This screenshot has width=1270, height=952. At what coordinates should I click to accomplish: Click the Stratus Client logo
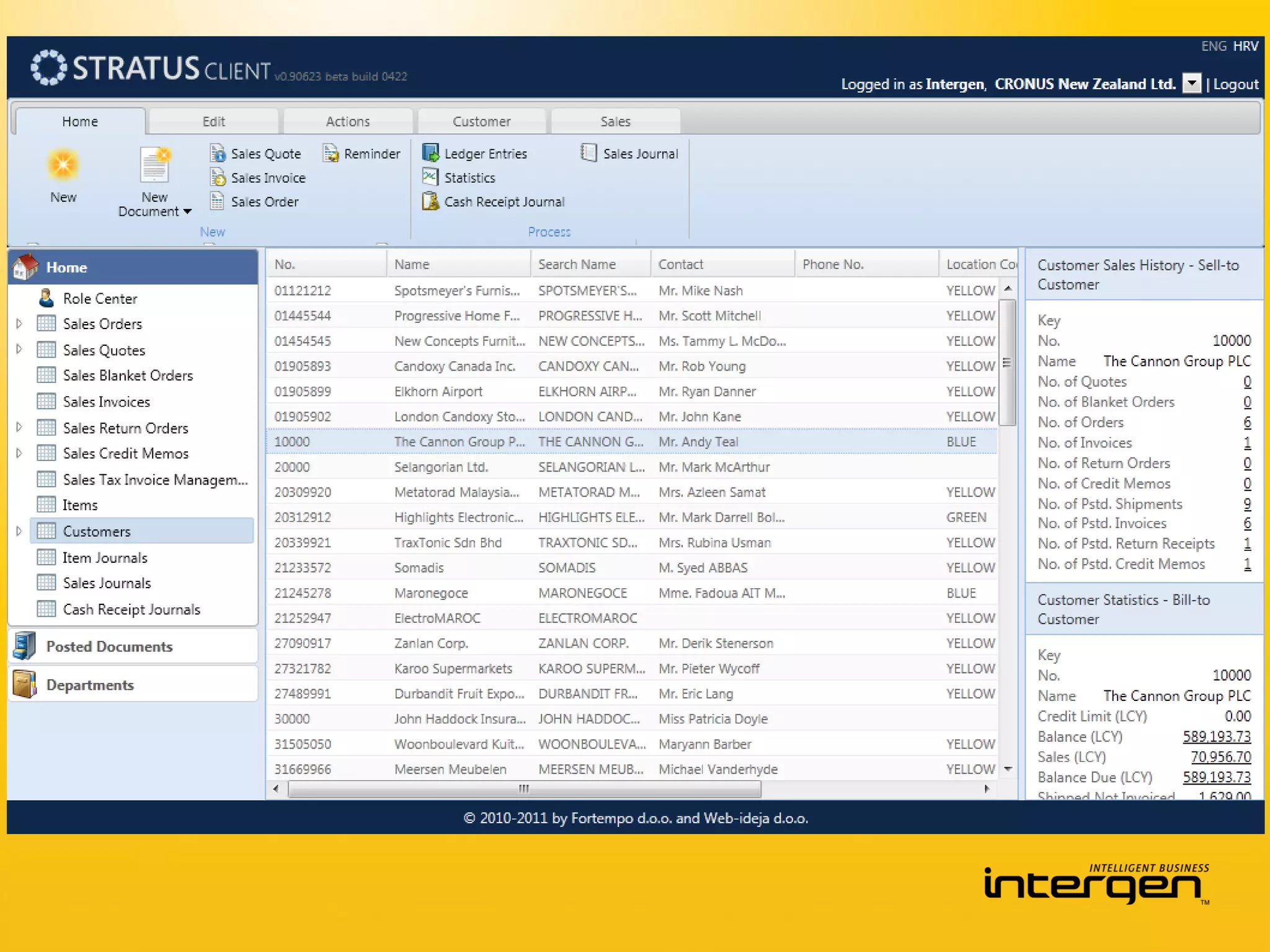151,68
